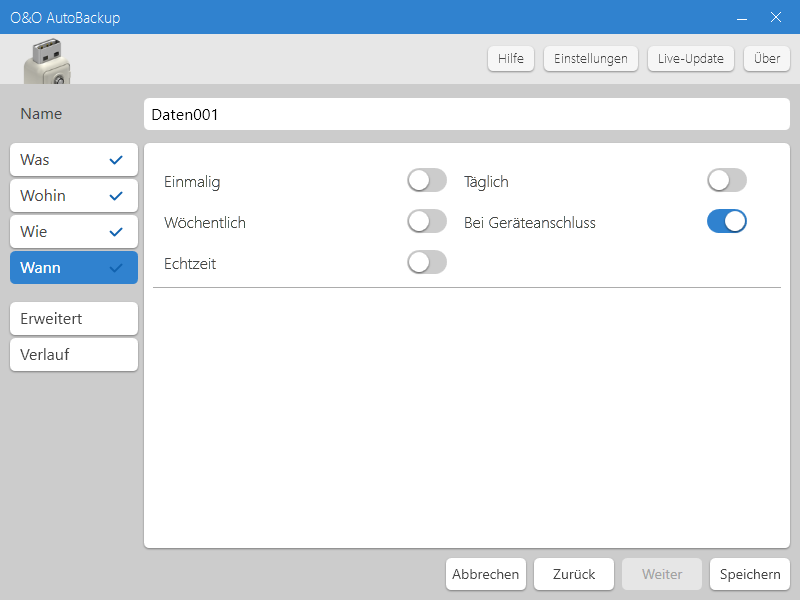Click the Name label text

[41, 113]
